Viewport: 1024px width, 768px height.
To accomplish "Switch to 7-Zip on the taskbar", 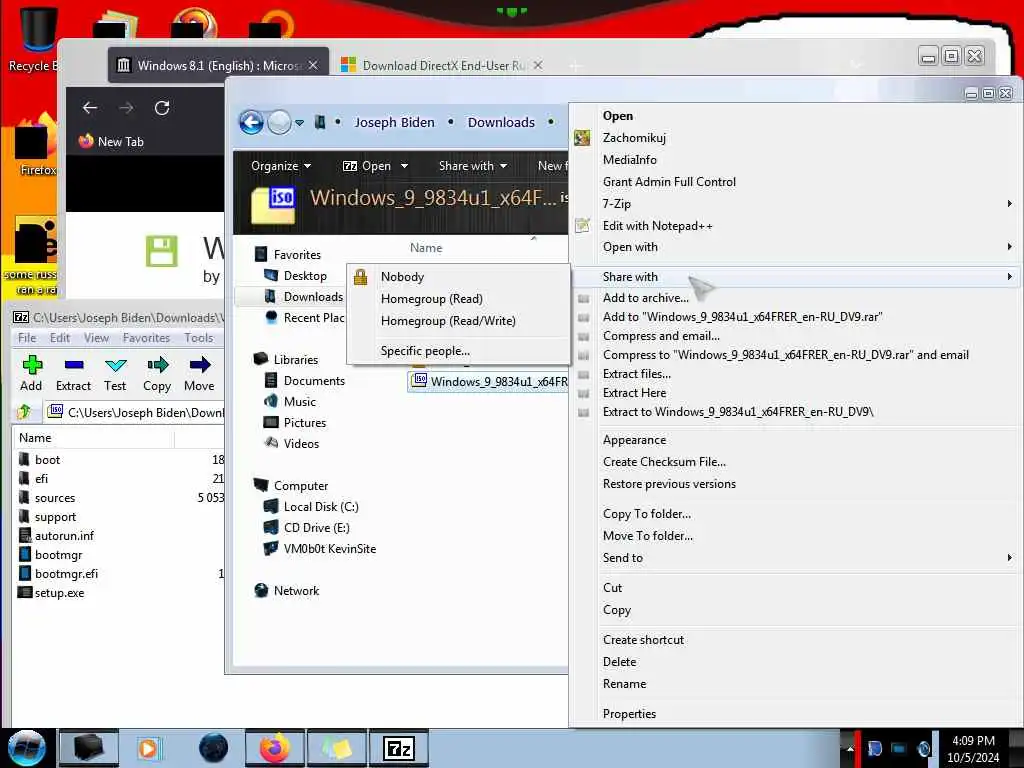I will tap(399, 748).
